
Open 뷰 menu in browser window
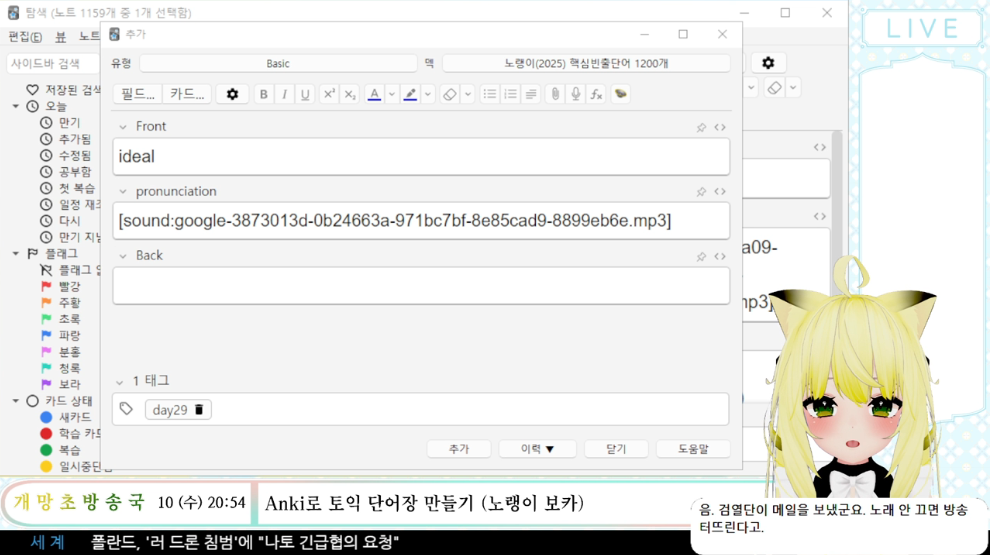point(61,37)
